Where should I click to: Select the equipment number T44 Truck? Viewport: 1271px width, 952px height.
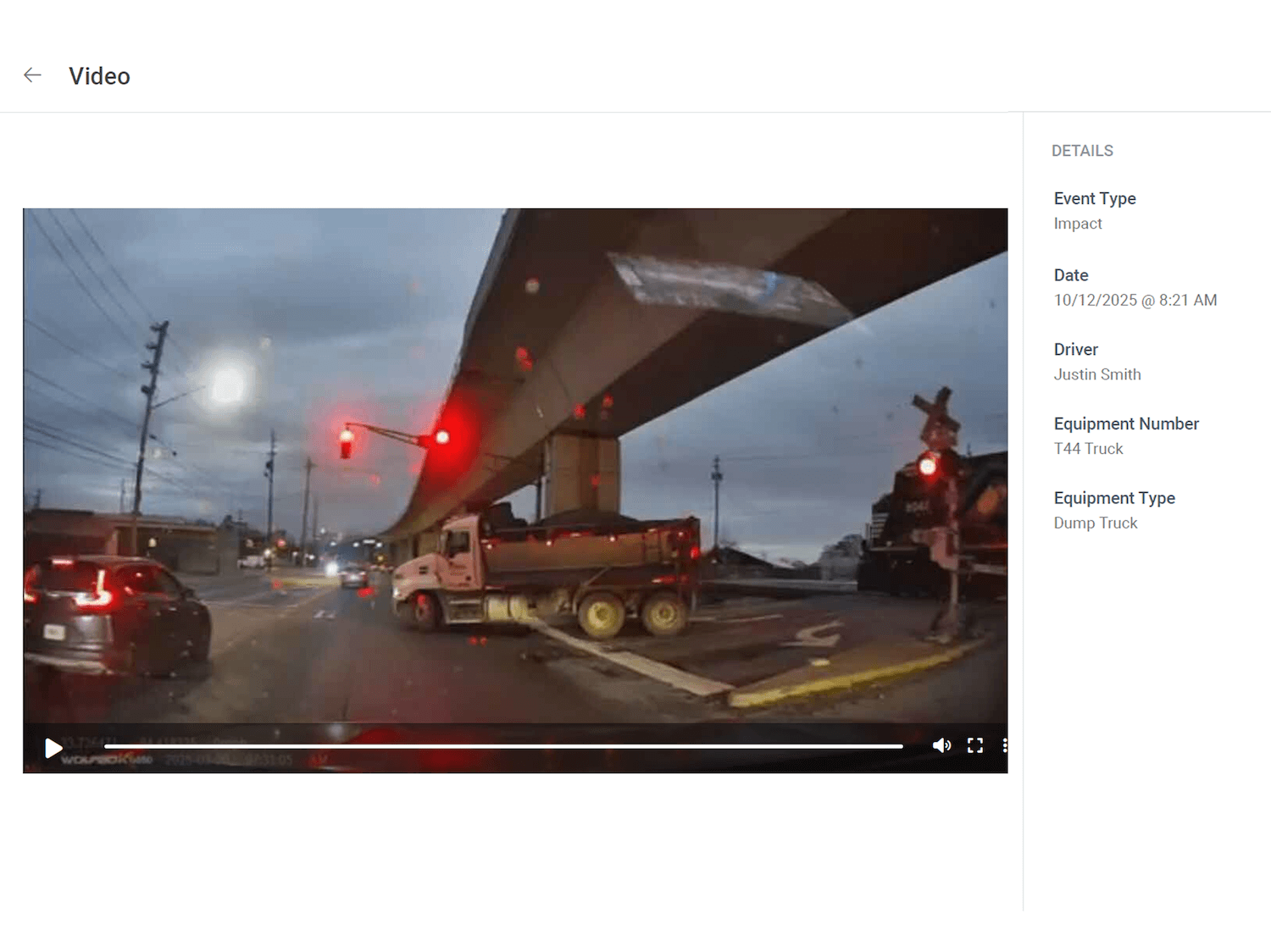[1088, 449]
